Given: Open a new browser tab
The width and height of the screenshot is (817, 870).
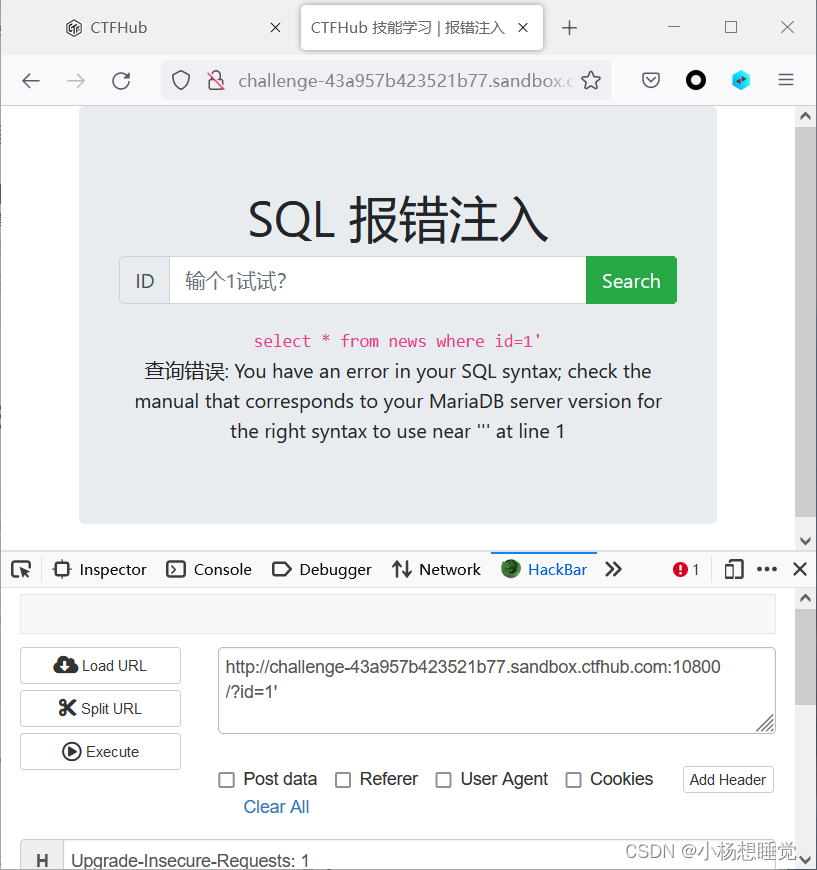Looking at the screenshot, I should (569, 28).
